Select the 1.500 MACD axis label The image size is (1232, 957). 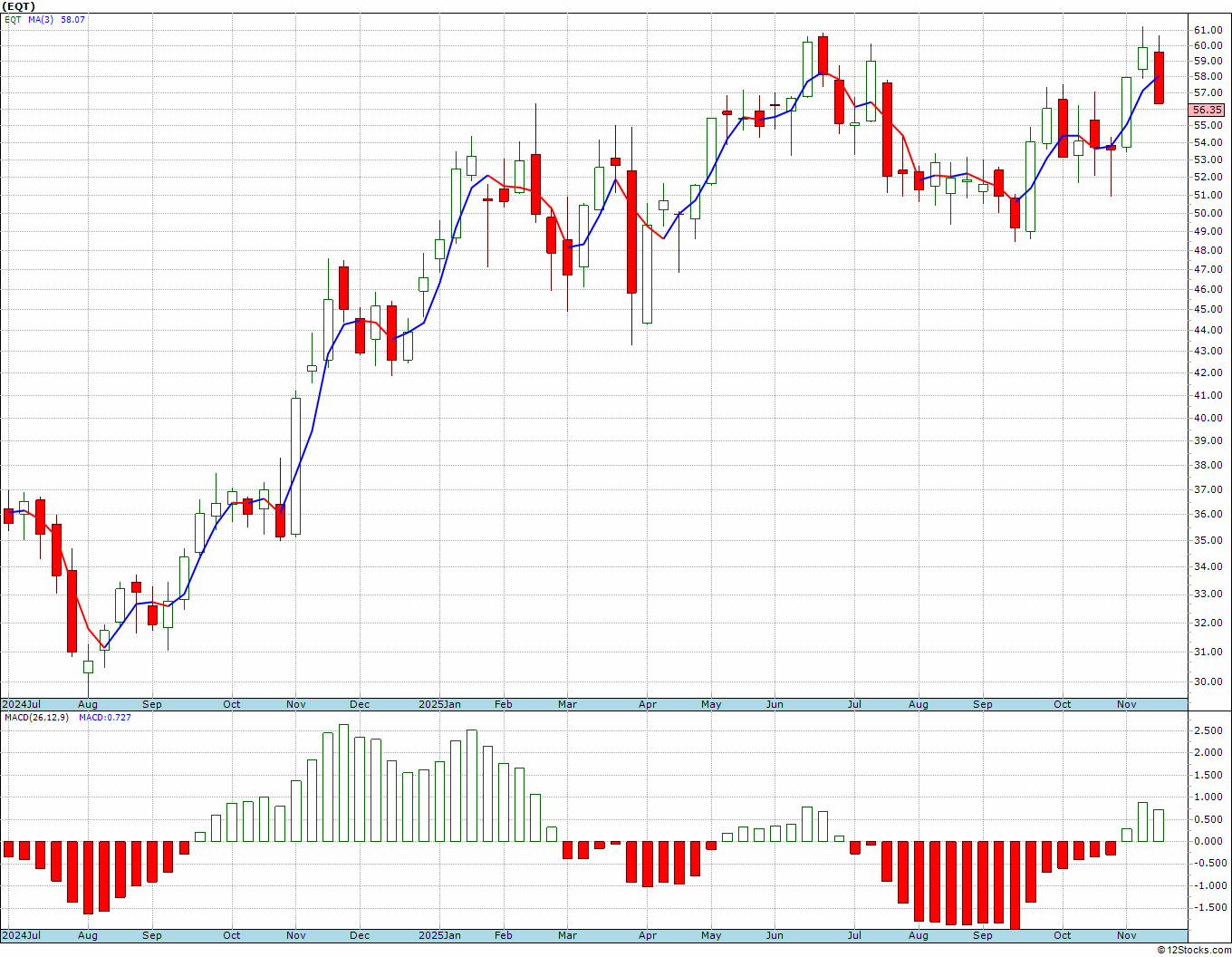1210,775
